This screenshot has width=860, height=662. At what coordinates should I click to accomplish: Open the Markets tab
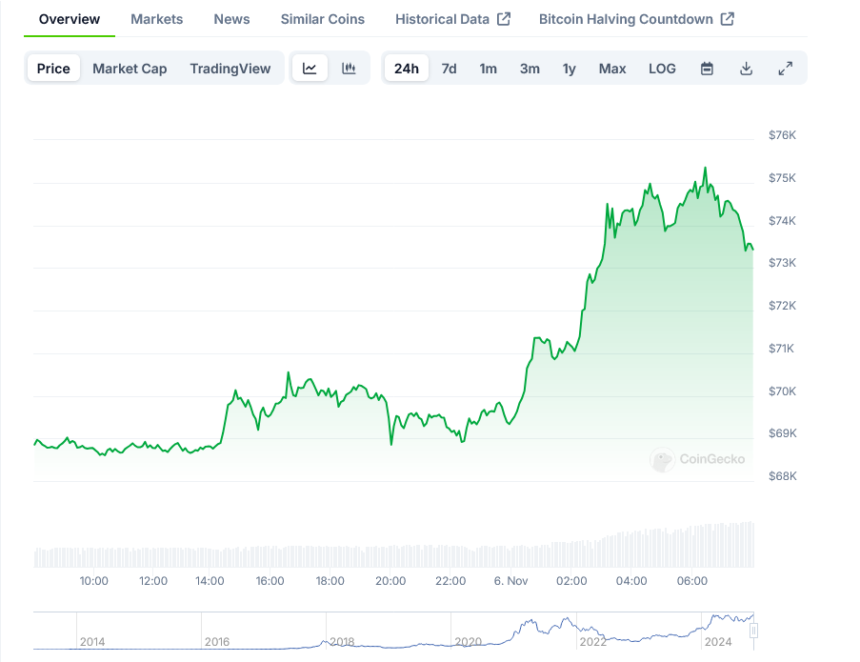pyautogui.click(x=157, y=19)
